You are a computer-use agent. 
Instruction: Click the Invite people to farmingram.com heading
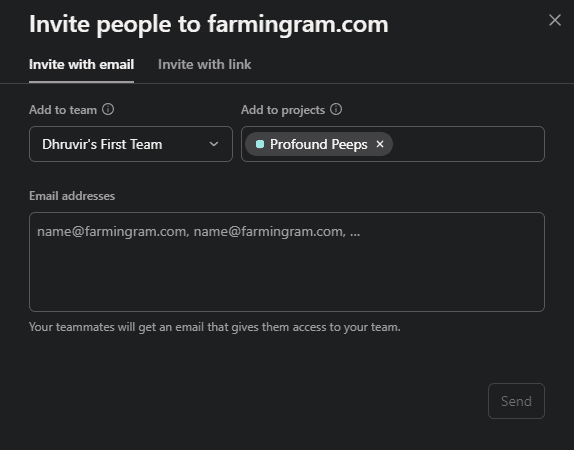[x=209, y=24]
